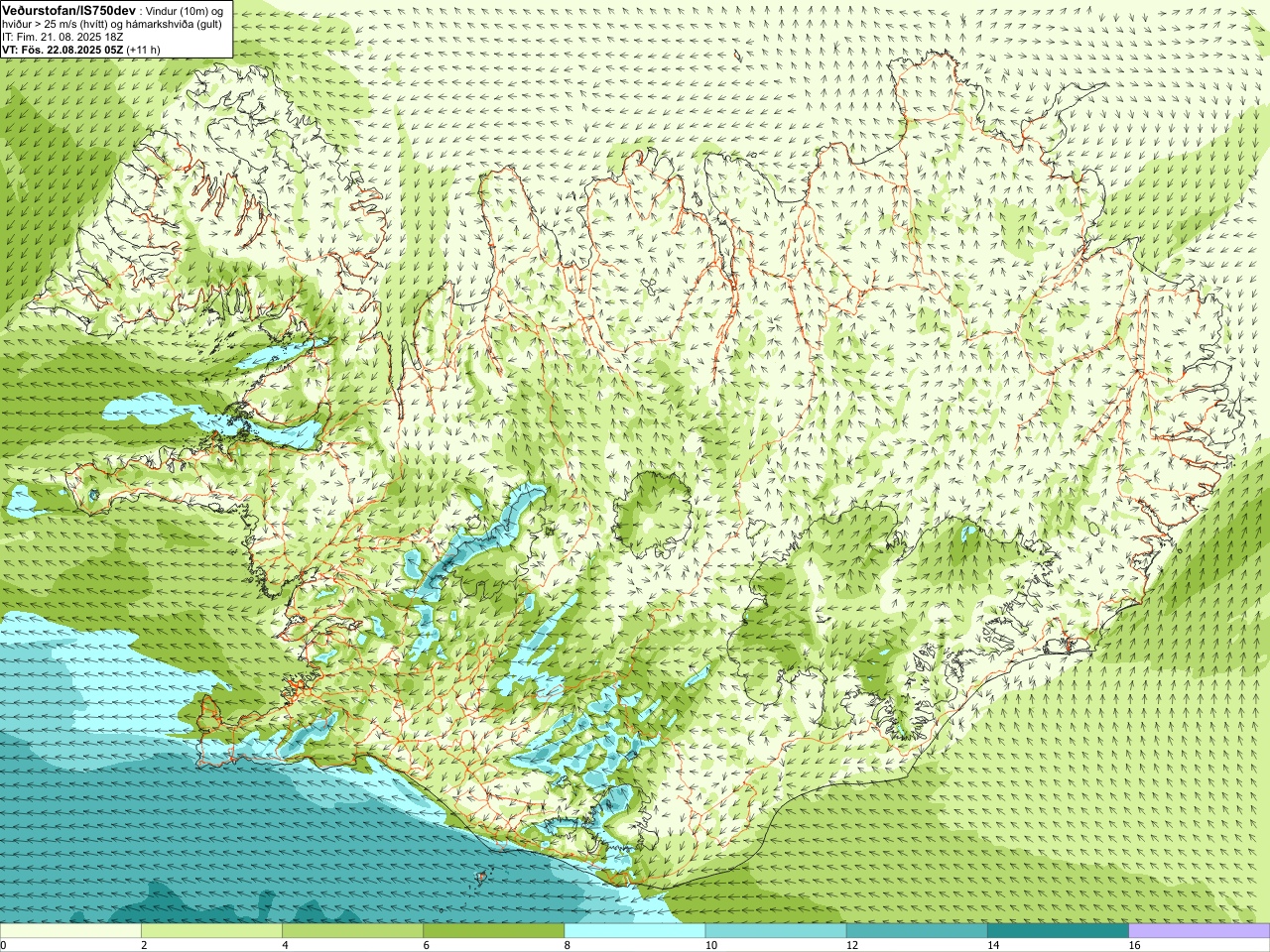Image resolution: width=1270 pixels, height=952 pixels.
Task: Click the '12' scale label
Action: [x=852, y=946]
